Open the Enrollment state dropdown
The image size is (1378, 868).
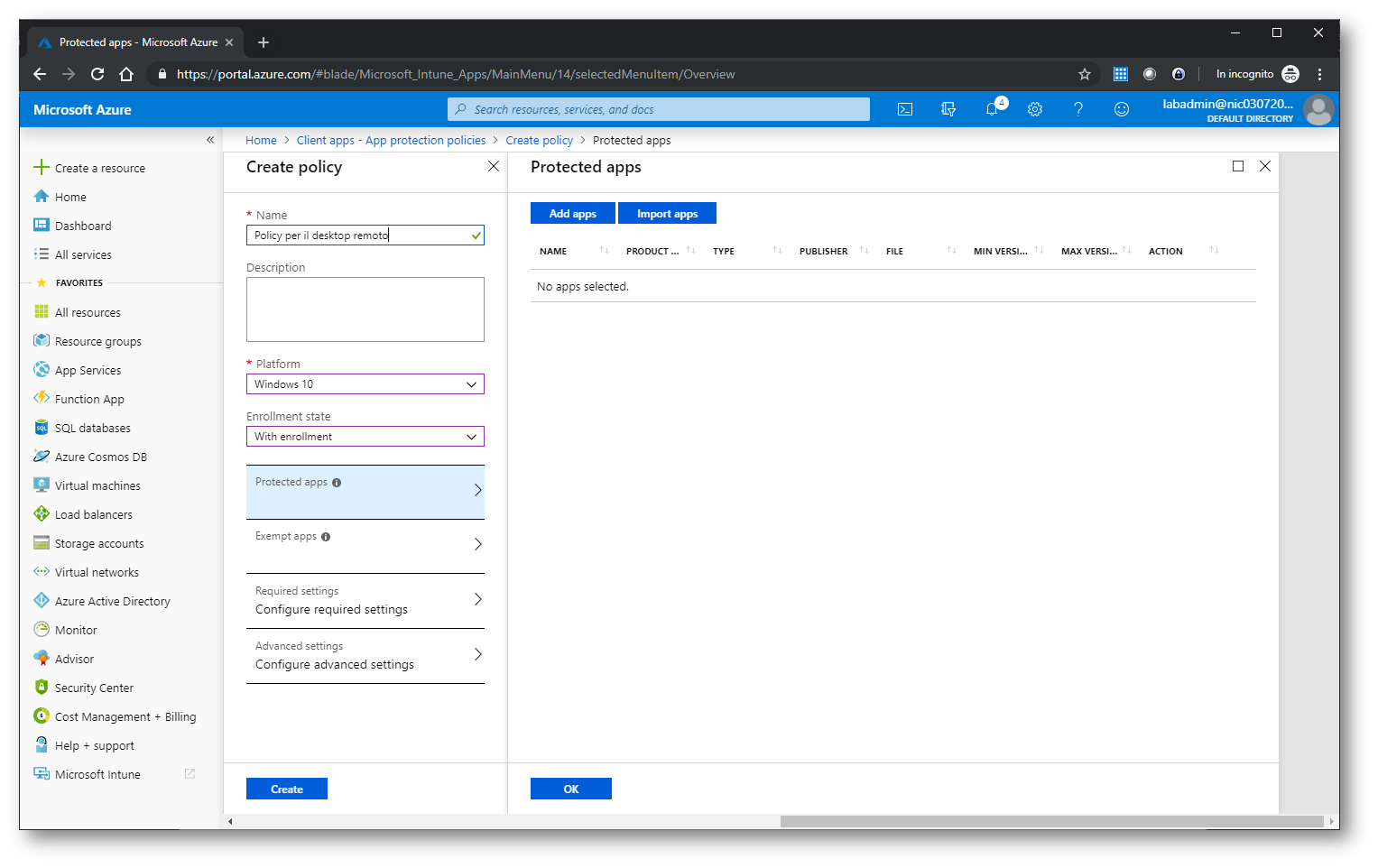coord(365,437)
